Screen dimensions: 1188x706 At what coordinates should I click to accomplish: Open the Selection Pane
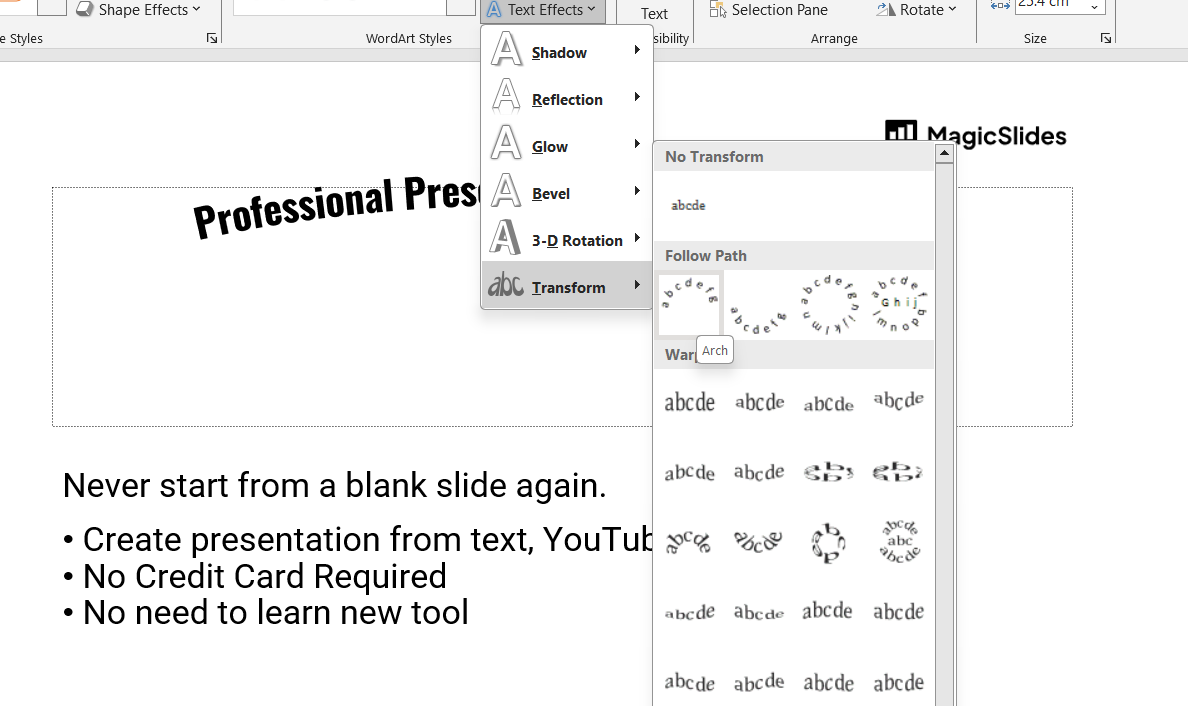pyautogui.click(x=769, y=10)
